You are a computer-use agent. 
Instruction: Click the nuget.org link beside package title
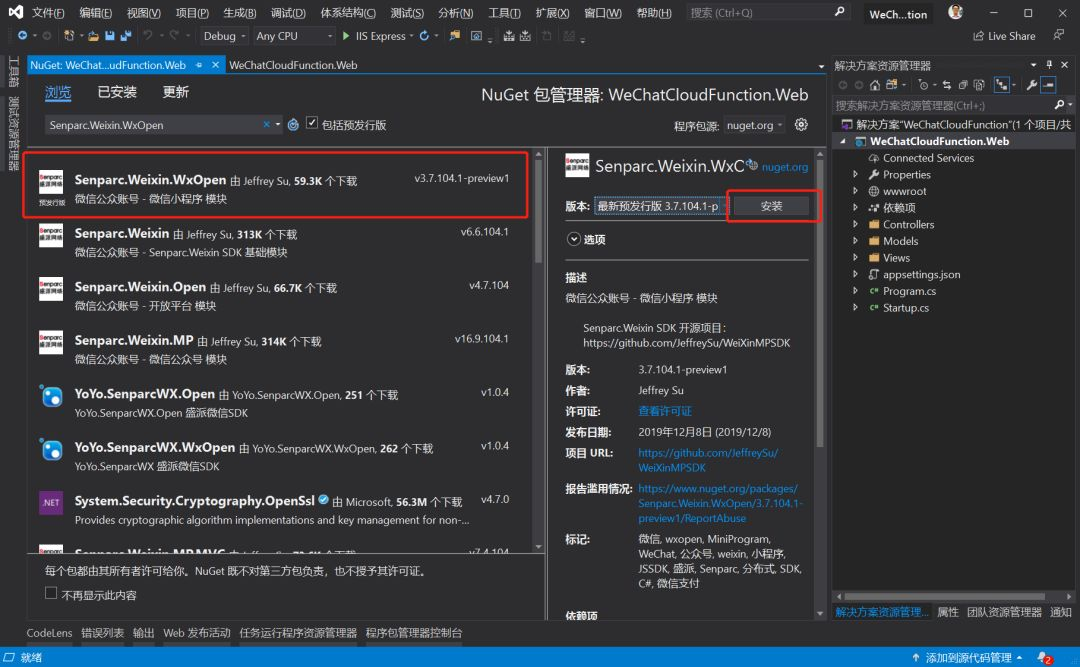(x=785, y=167)
